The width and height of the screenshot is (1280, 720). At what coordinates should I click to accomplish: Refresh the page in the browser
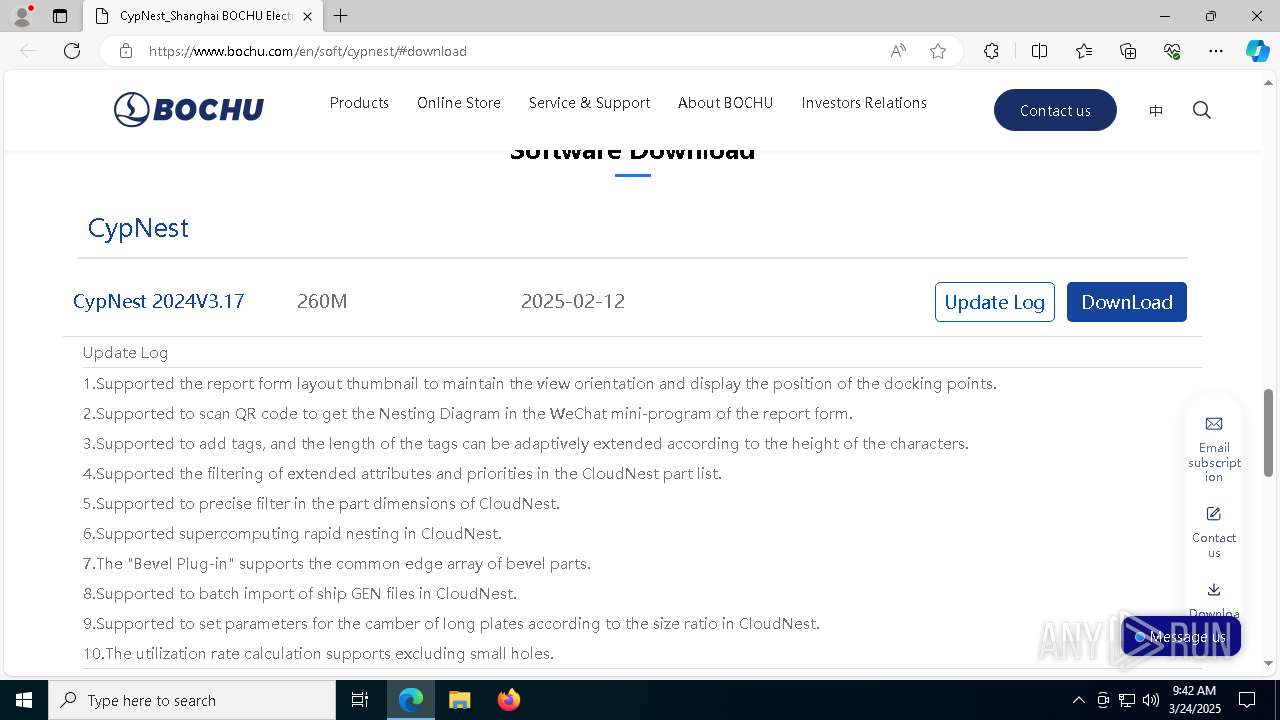click(x=72, y=51)
